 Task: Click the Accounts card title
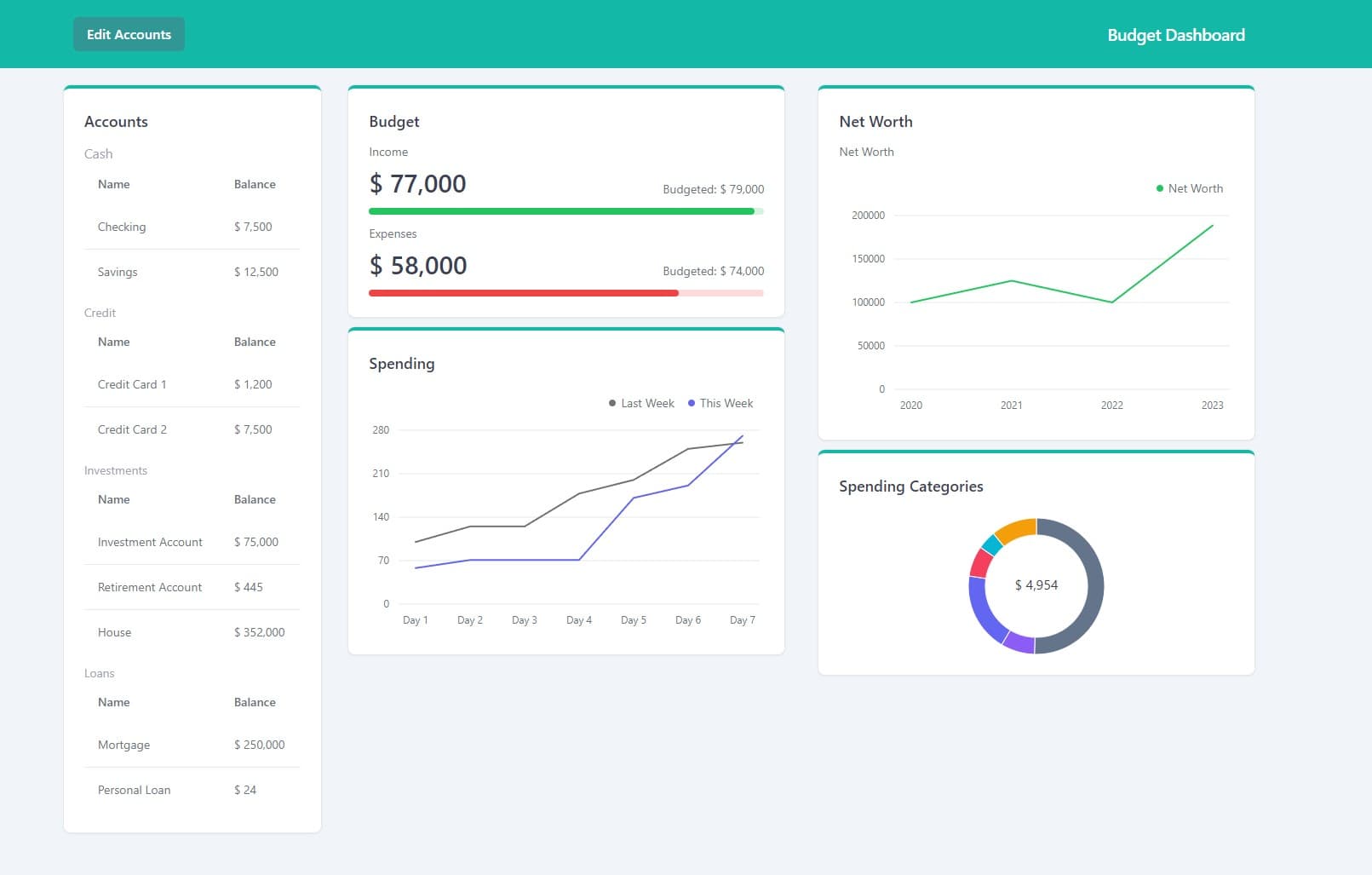pos(116,122)
